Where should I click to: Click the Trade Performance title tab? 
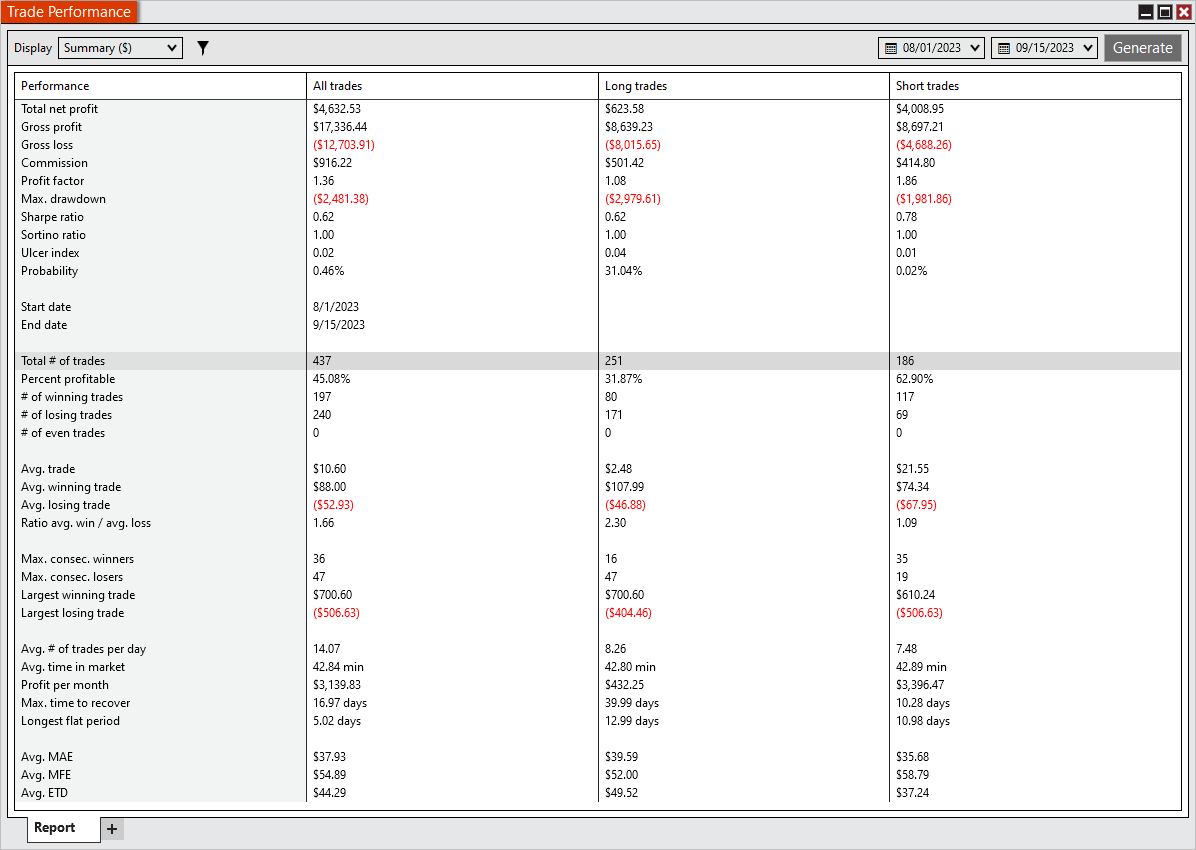(x=69, y=12)
